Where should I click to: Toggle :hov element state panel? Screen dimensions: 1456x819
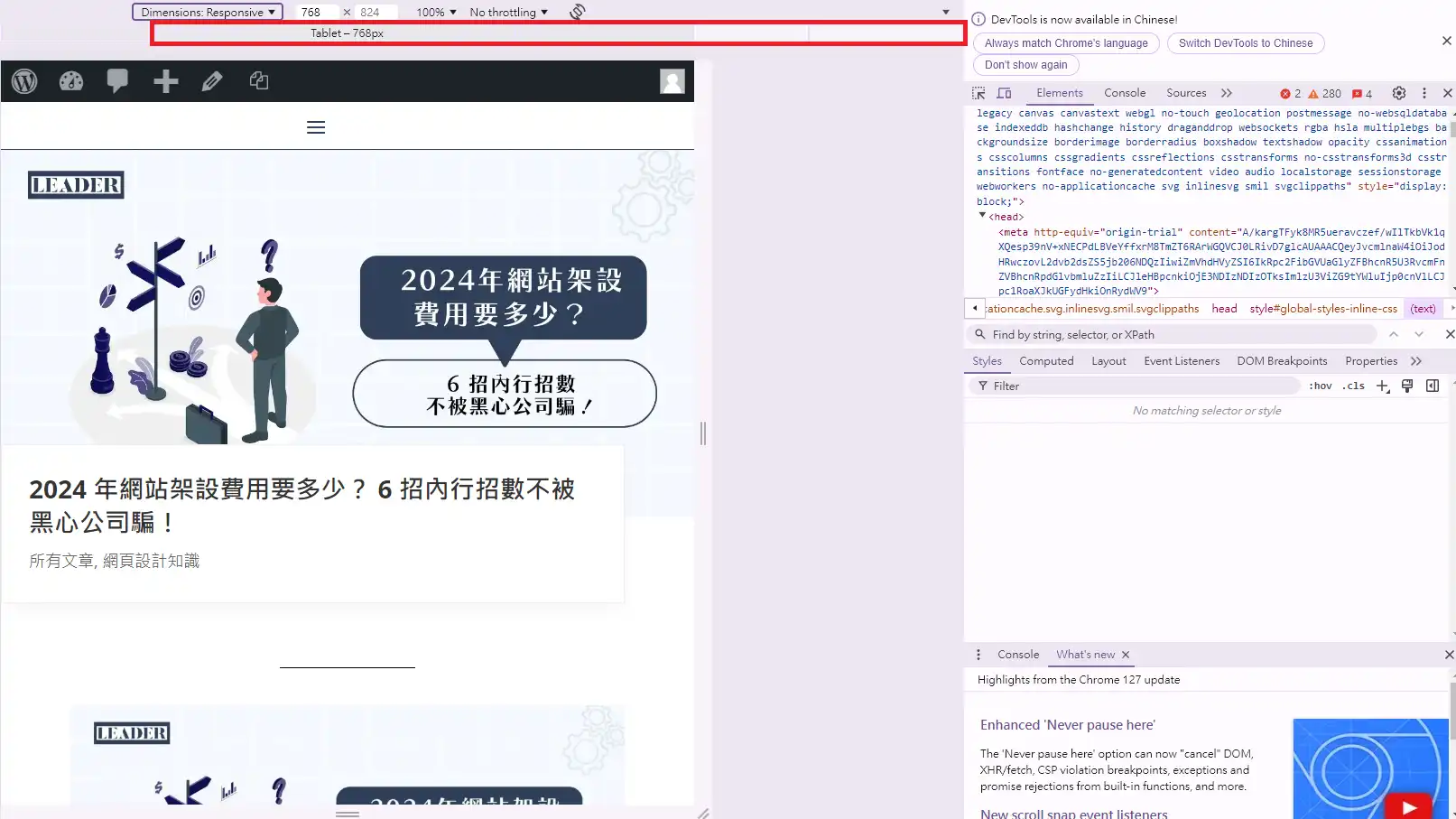click(x=1321, y=386)
